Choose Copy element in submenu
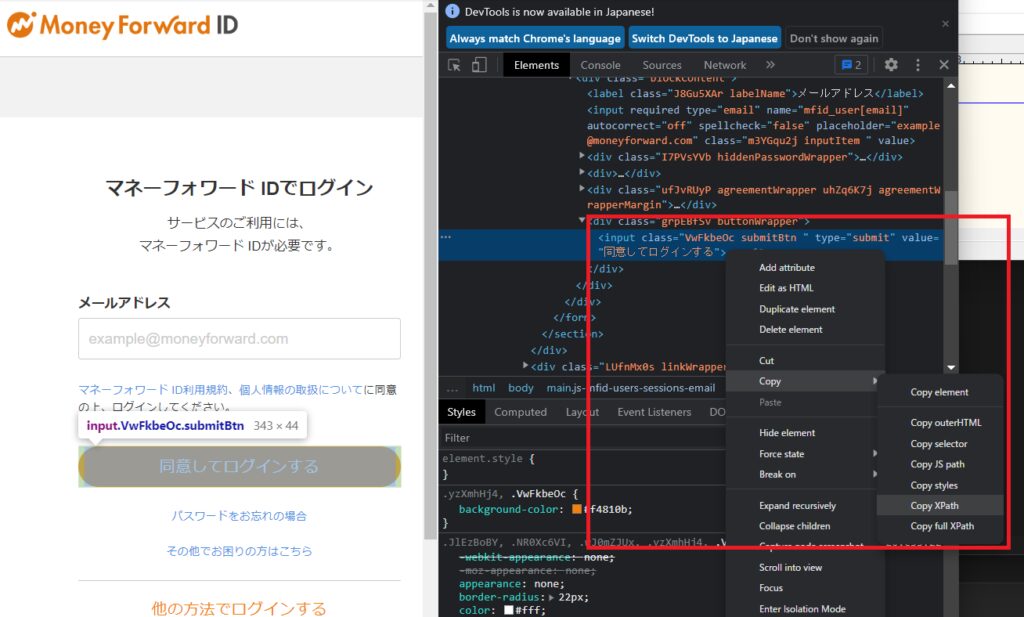Image resolution: width=1024 pixels, height=617 pixels. [x=940, y=392]
